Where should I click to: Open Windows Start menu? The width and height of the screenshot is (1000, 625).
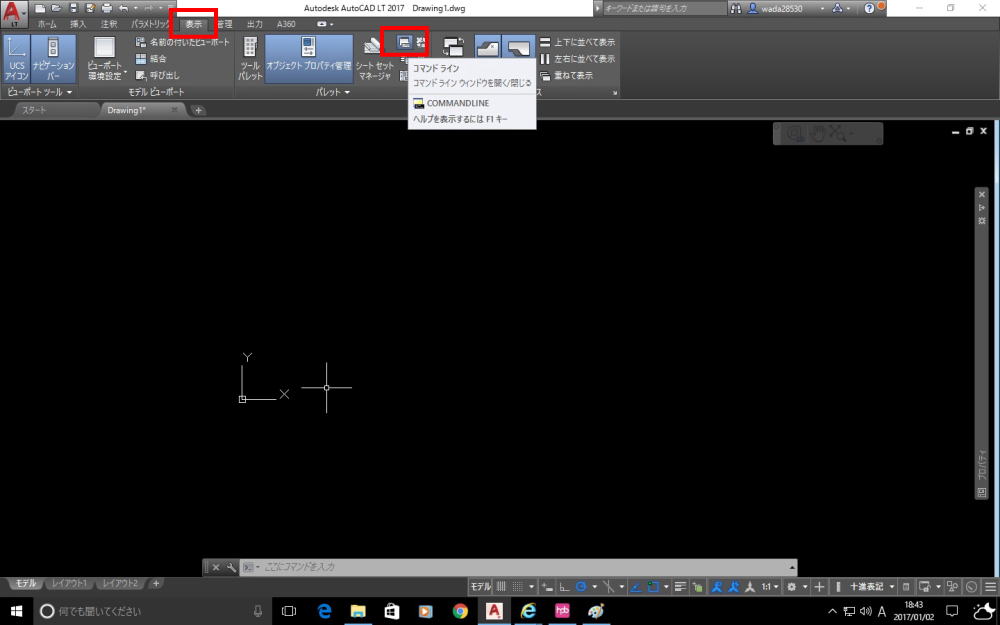(17, 611)
